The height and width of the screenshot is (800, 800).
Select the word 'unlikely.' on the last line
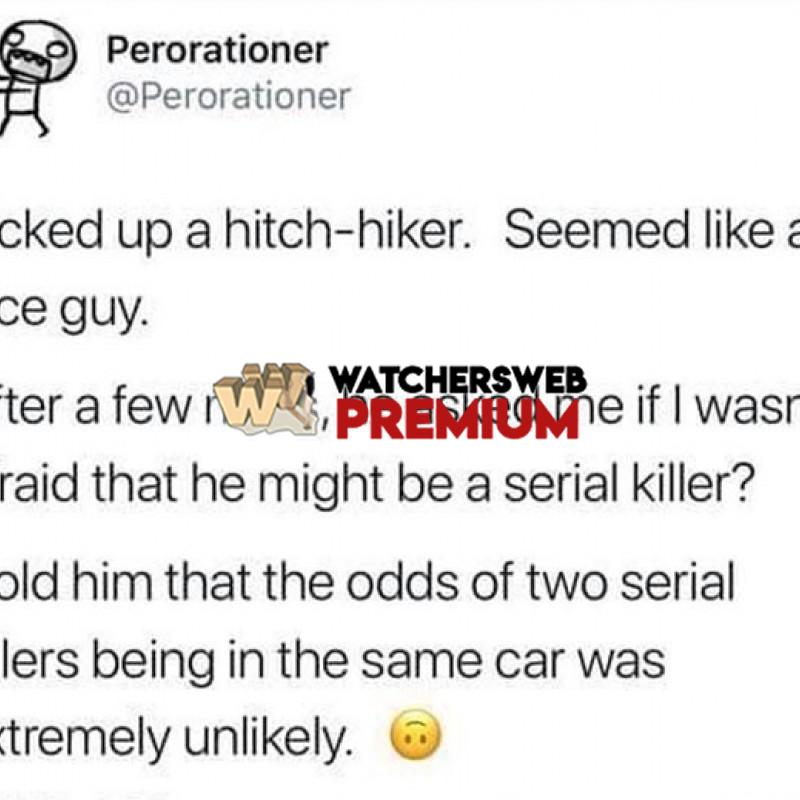pos(268,736)
